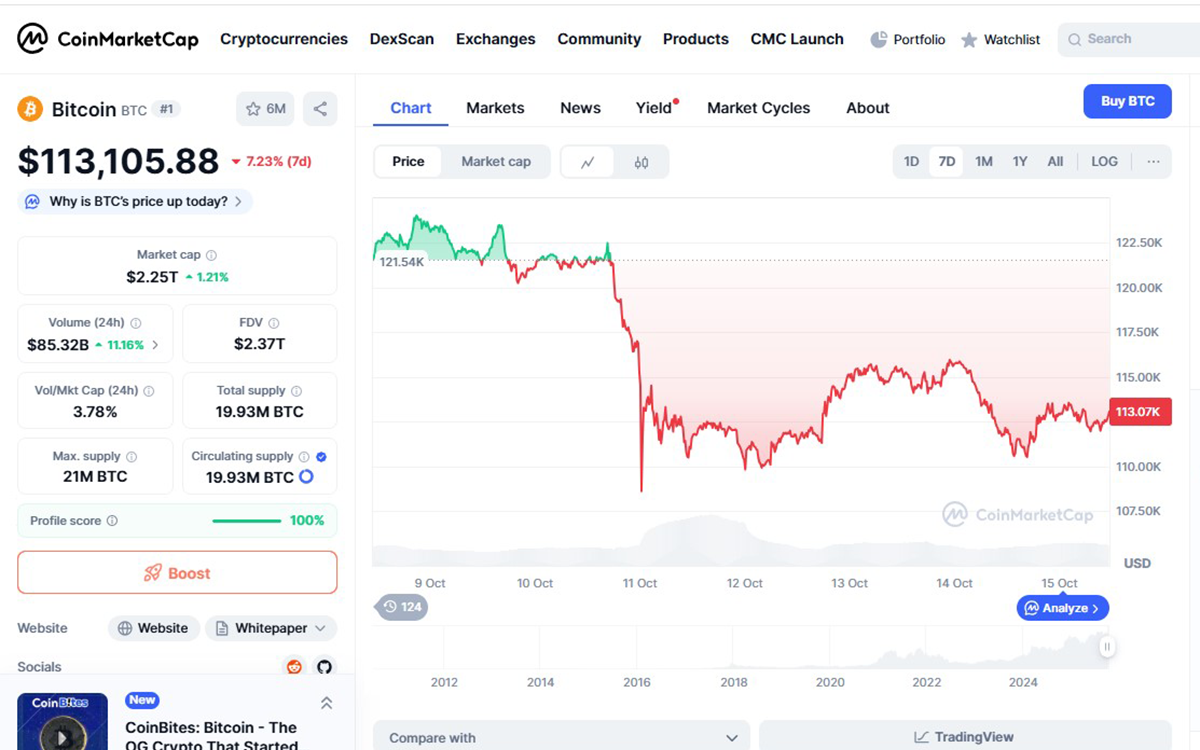Switch chart to Market cap view
This screenshot has width=1200, height=750.
(x=497, y=161)
